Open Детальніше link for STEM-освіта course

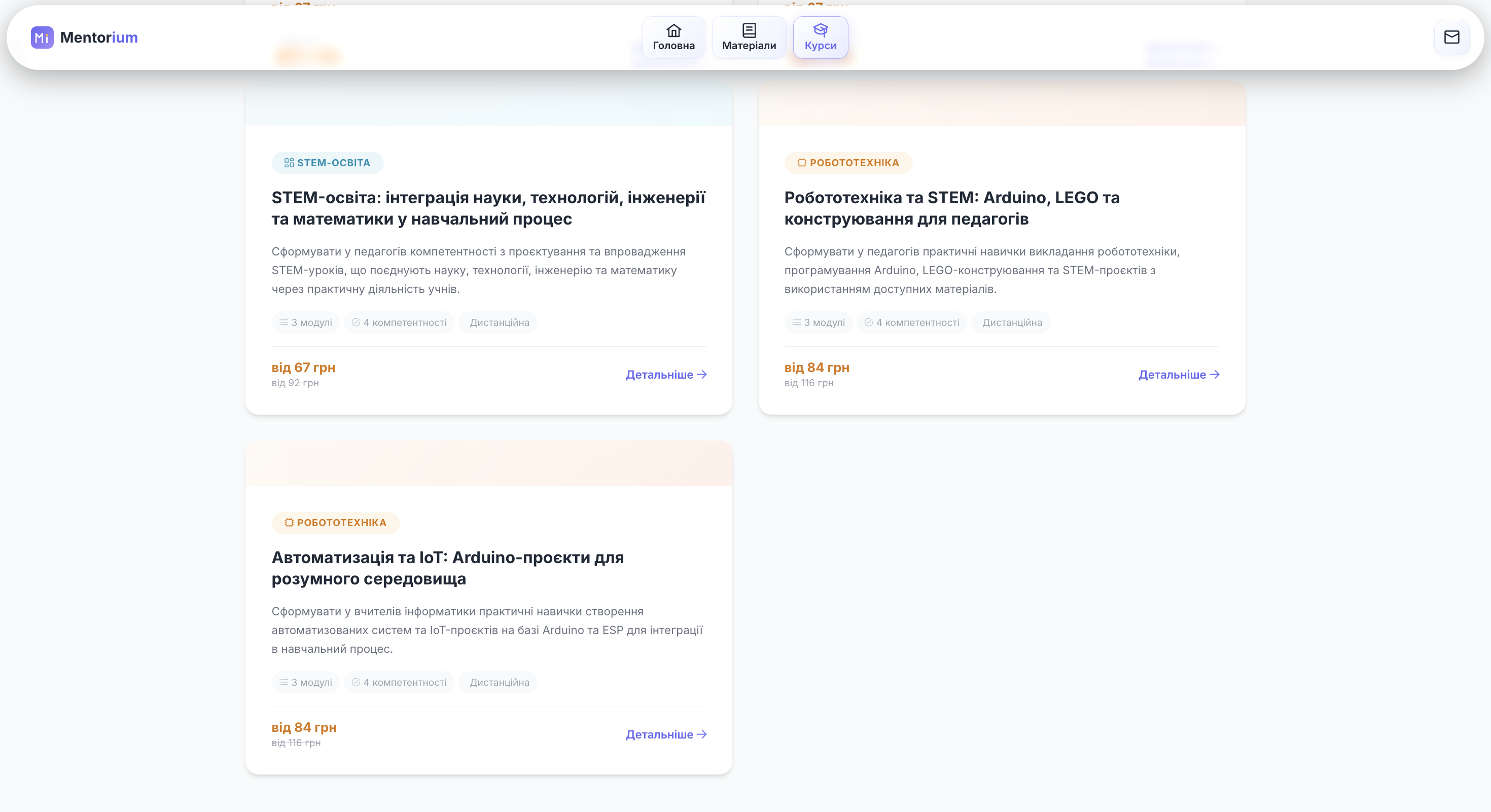click(x=665, y=375)
